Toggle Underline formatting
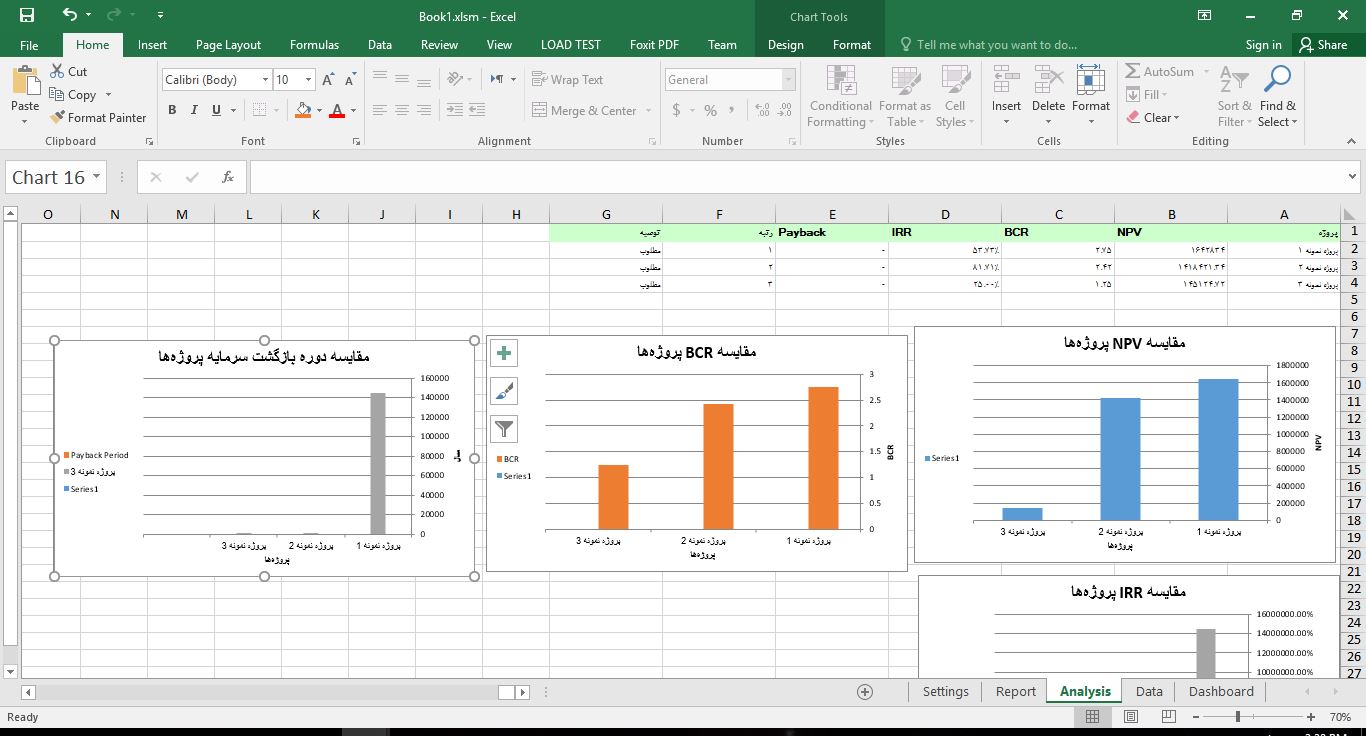This screenshot has width=1366, height=736. (x=216, y=111)
